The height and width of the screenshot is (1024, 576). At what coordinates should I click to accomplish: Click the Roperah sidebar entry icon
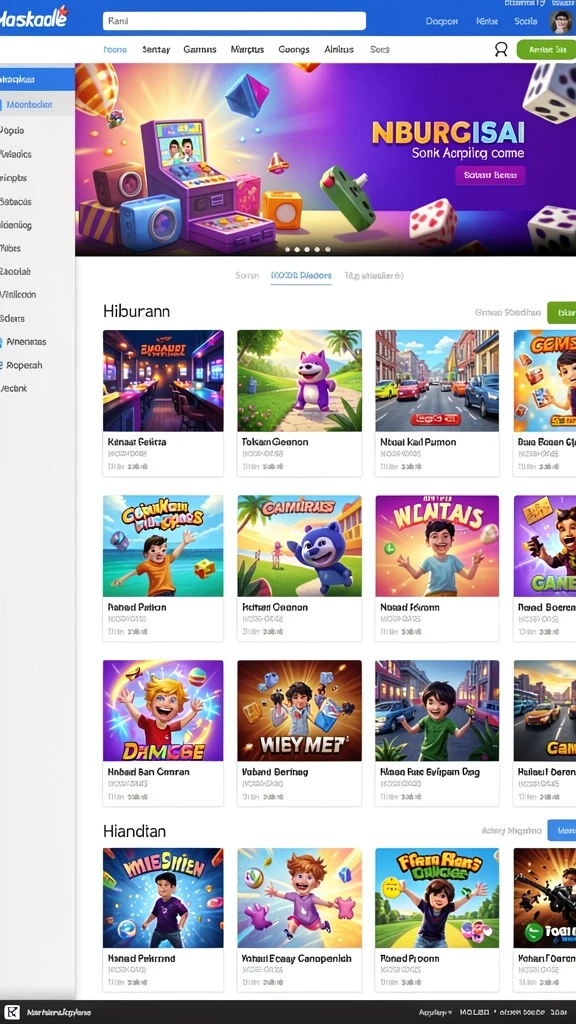(2, 365)
